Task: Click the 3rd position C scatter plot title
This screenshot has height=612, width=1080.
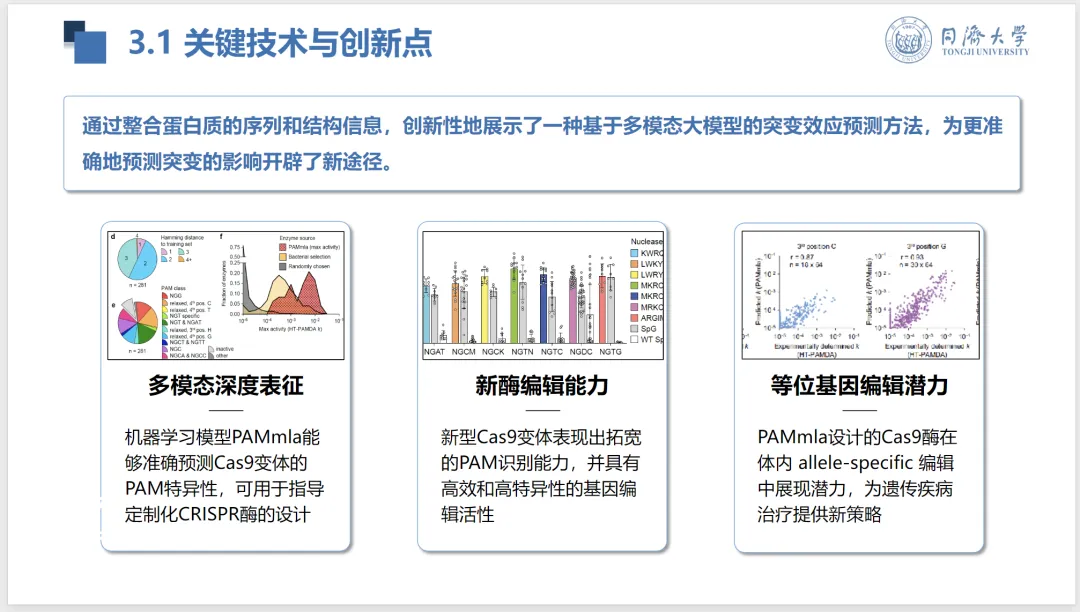Action: coord(816,246)
